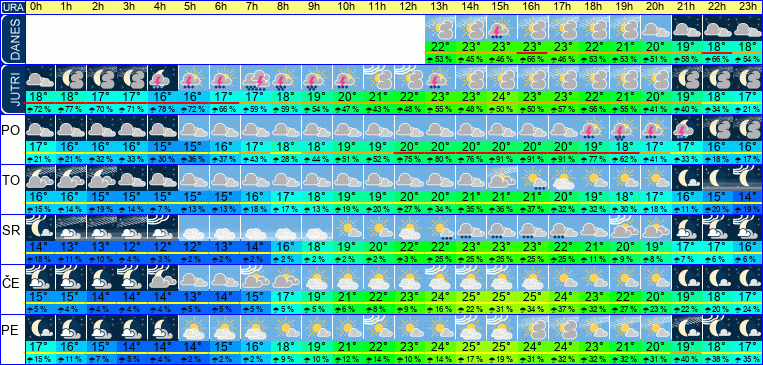Click DANES 21h night cloudy icon
Image resolution: width=763 pixels, height=365 pixels.
pyautogui.click(x=687, y=28)
